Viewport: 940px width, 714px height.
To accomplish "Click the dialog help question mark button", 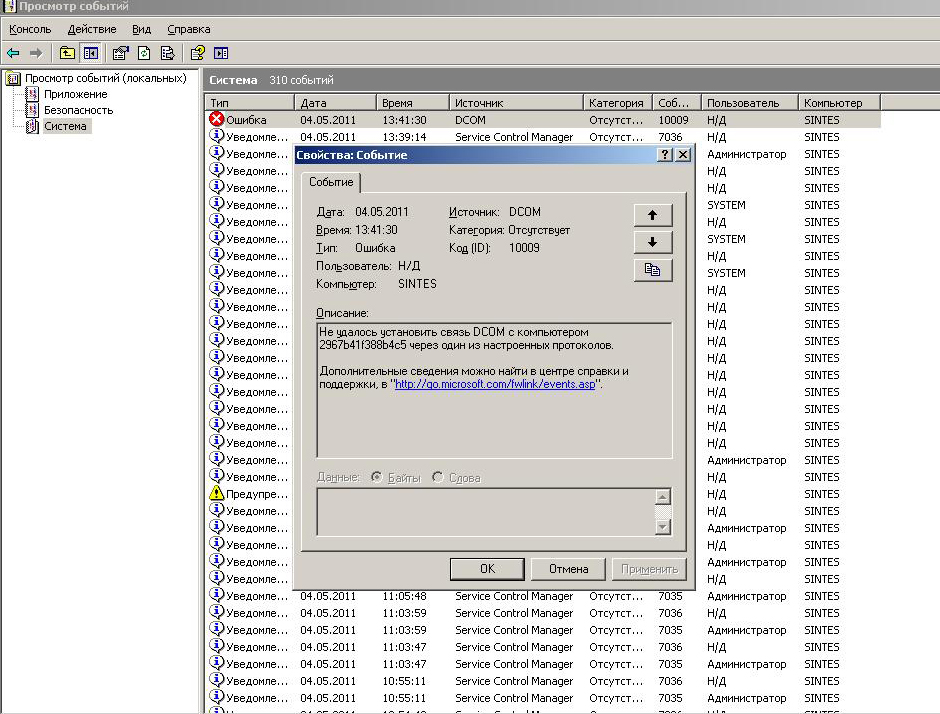I will (664, 155).
